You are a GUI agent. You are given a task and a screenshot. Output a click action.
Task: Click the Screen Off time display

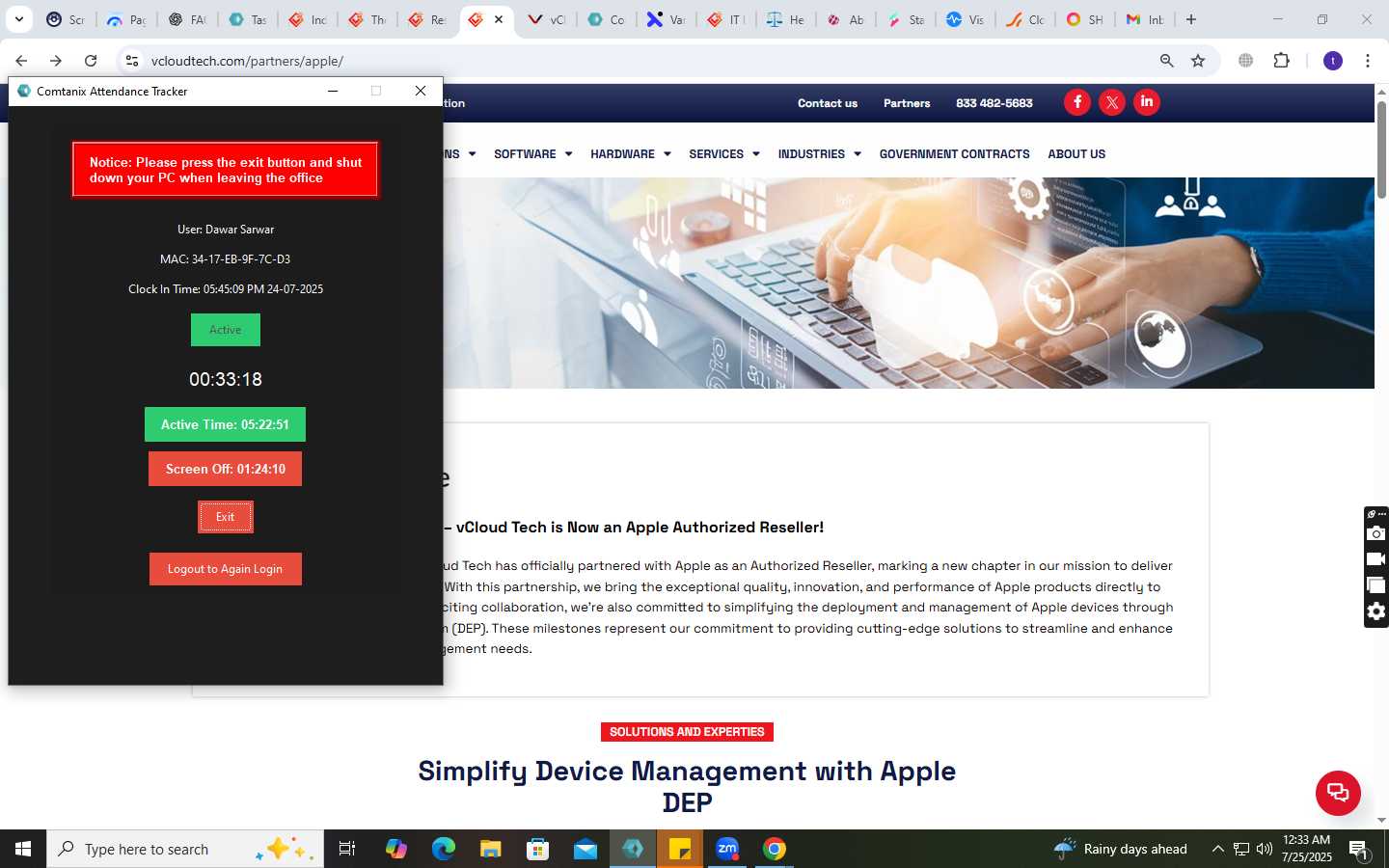225,469
